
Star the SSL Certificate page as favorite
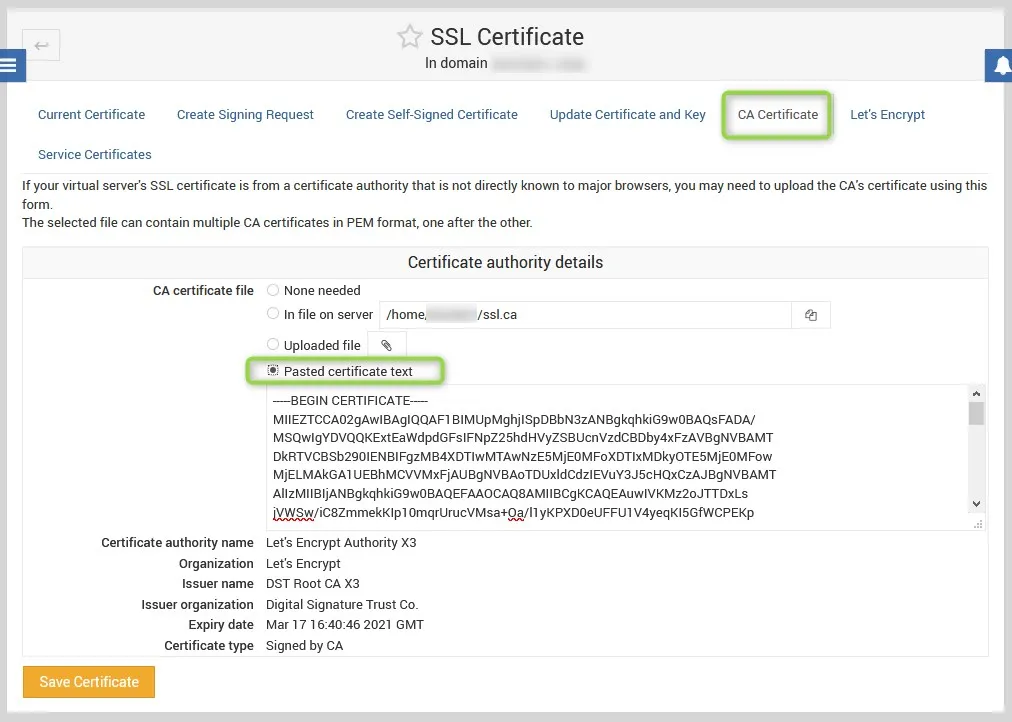coord(409,38)
